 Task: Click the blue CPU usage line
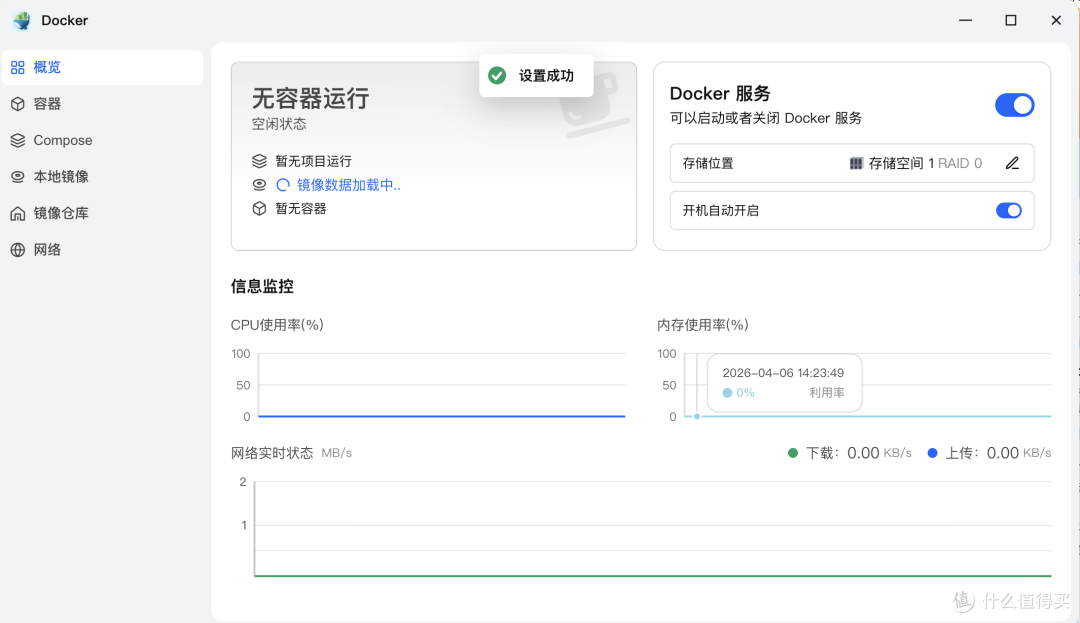point(442,416)
